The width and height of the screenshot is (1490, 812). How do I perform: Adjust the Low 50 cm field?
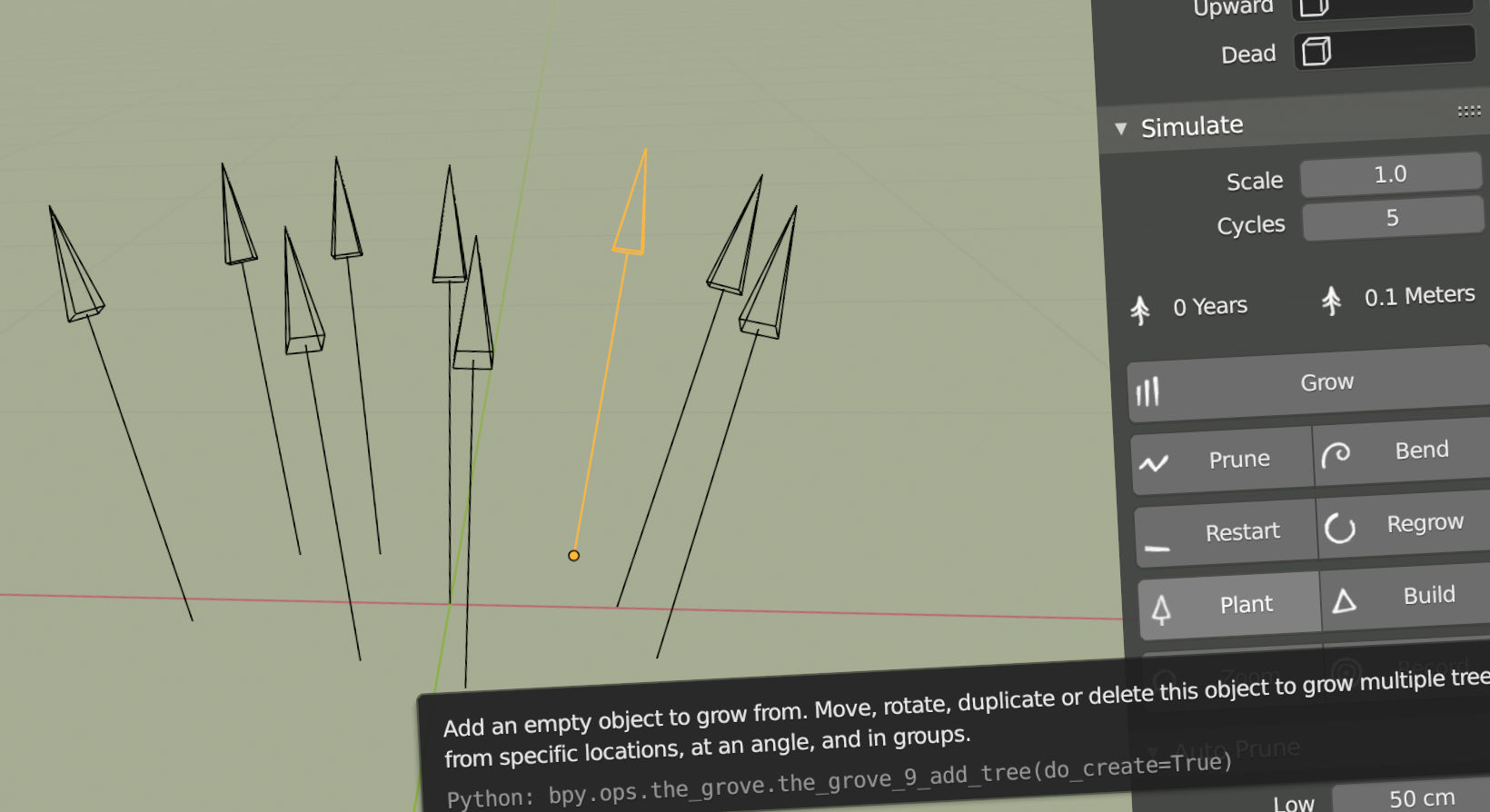coord(1412,797)
